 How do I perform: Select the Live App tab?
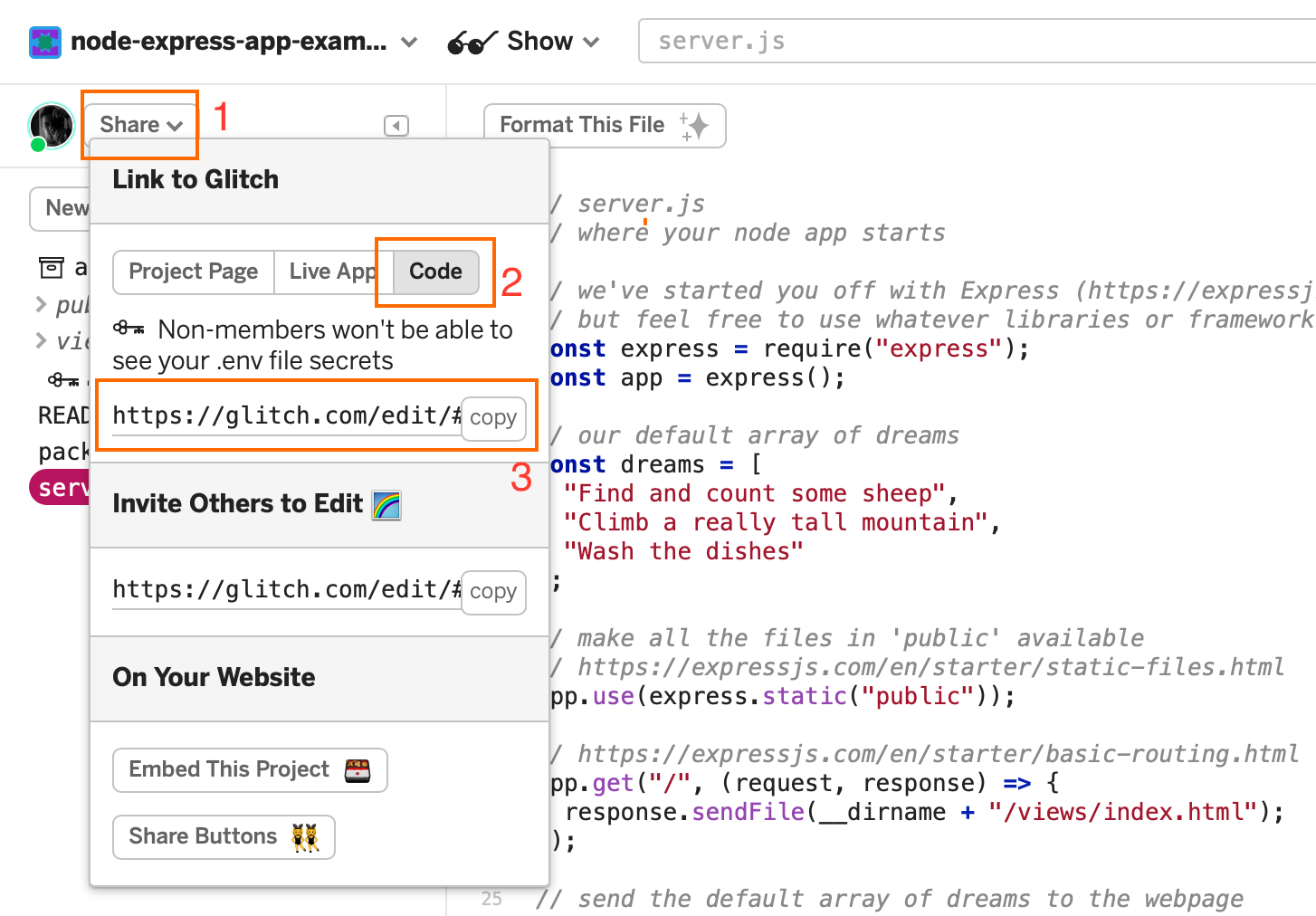(x=333, y=272)
